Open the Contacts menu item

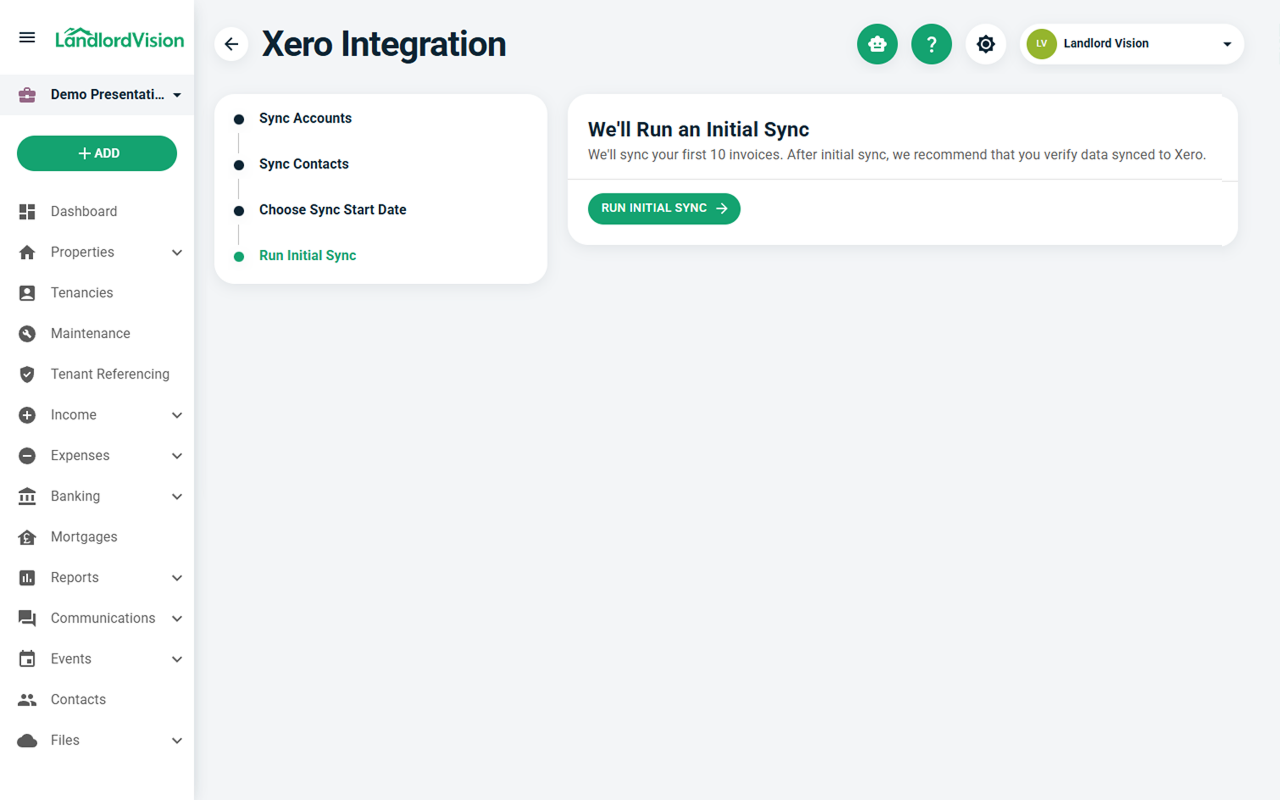click(97, 700)
